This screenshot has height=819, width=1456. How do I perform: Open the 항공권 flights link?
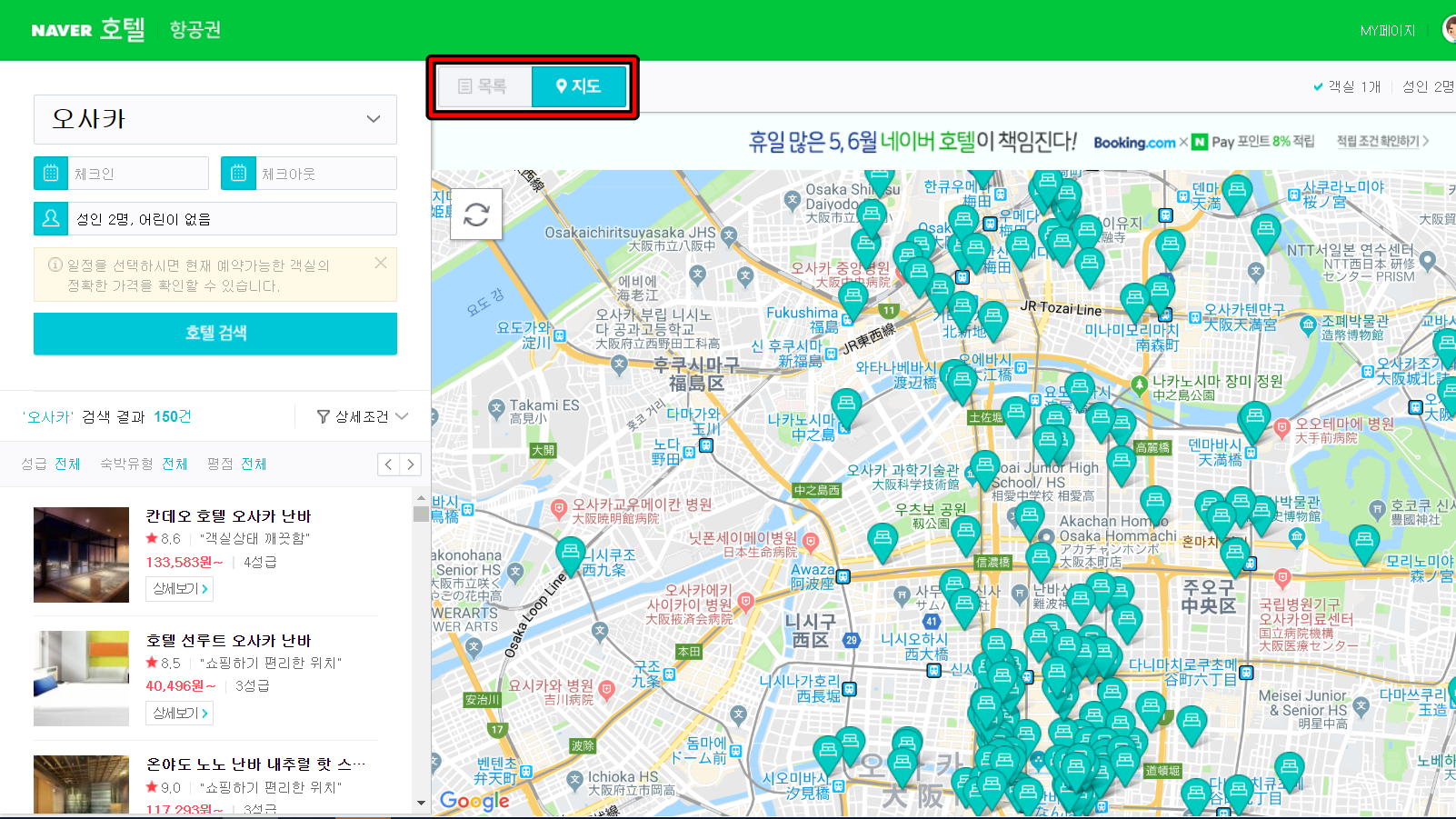pos(195,30)
